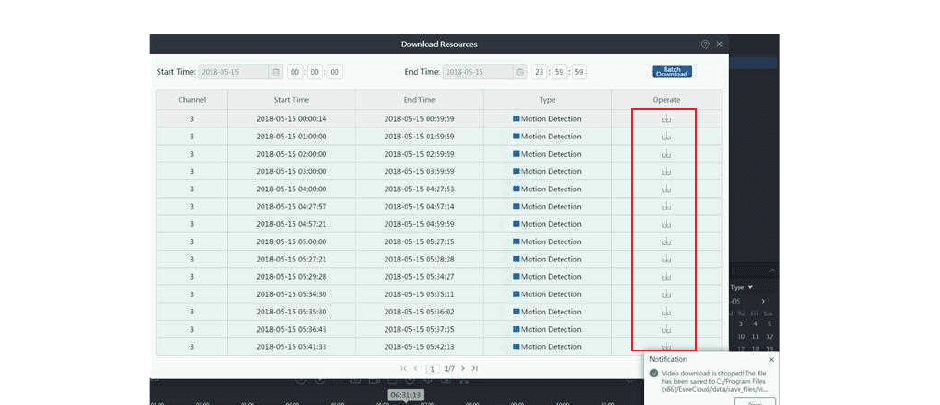Viewport: 940px width, 405px height.
Task: Select the row ending 2018-05-15 04:27:53
Action: 439,189
